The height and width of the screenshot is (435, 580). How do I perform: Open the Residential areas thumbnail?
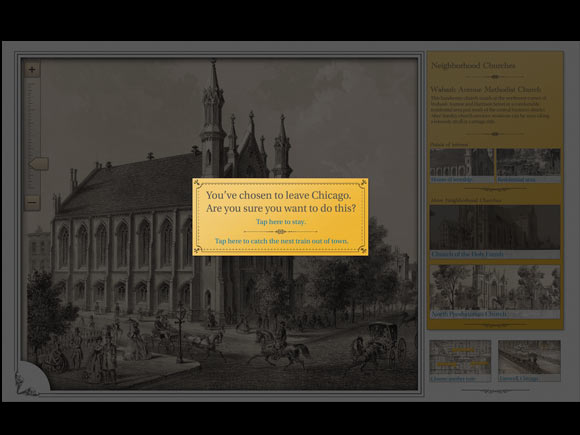(528, 162)
